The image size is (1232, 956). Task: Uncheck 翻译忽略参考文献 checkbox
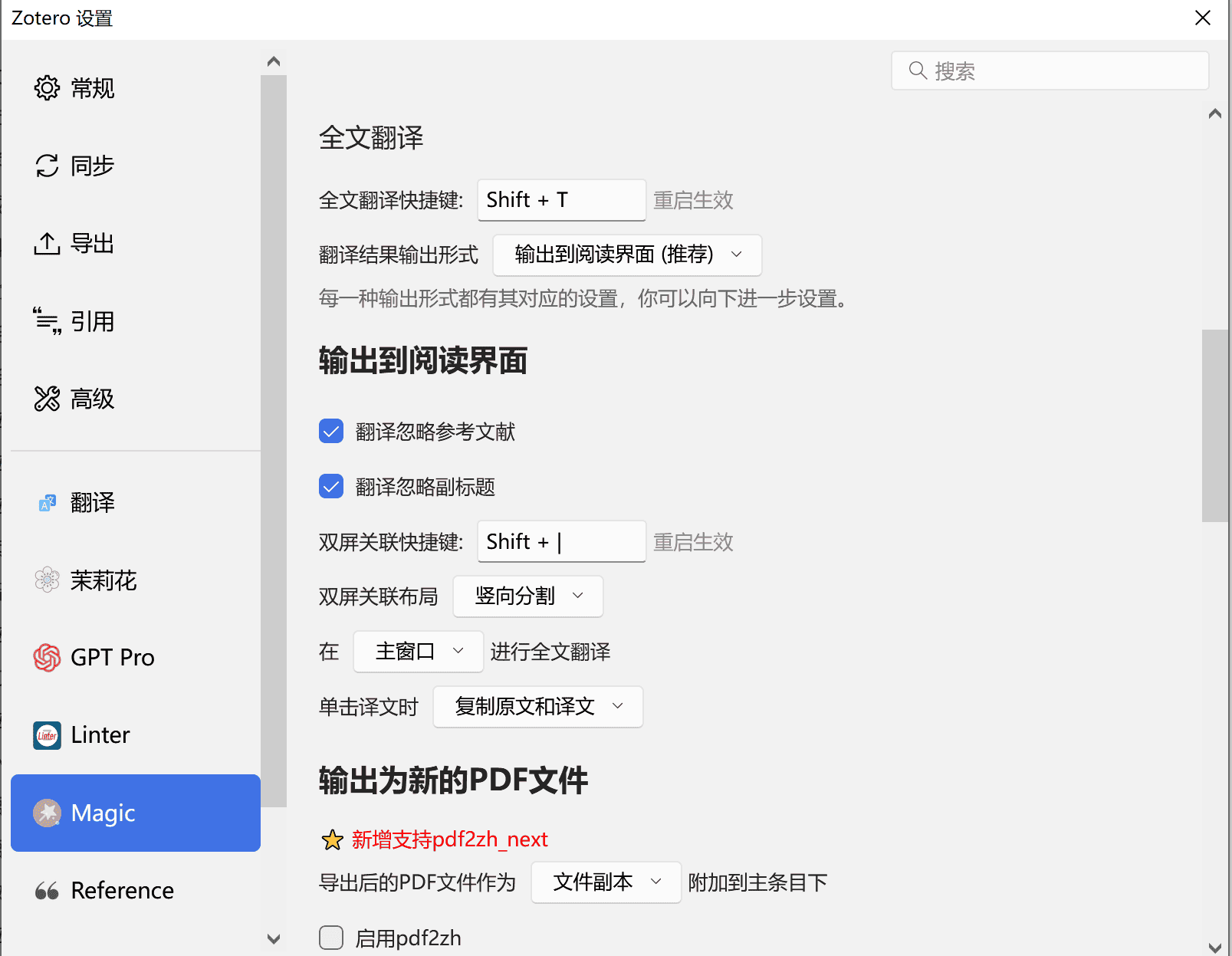click(x=331, y=432)
